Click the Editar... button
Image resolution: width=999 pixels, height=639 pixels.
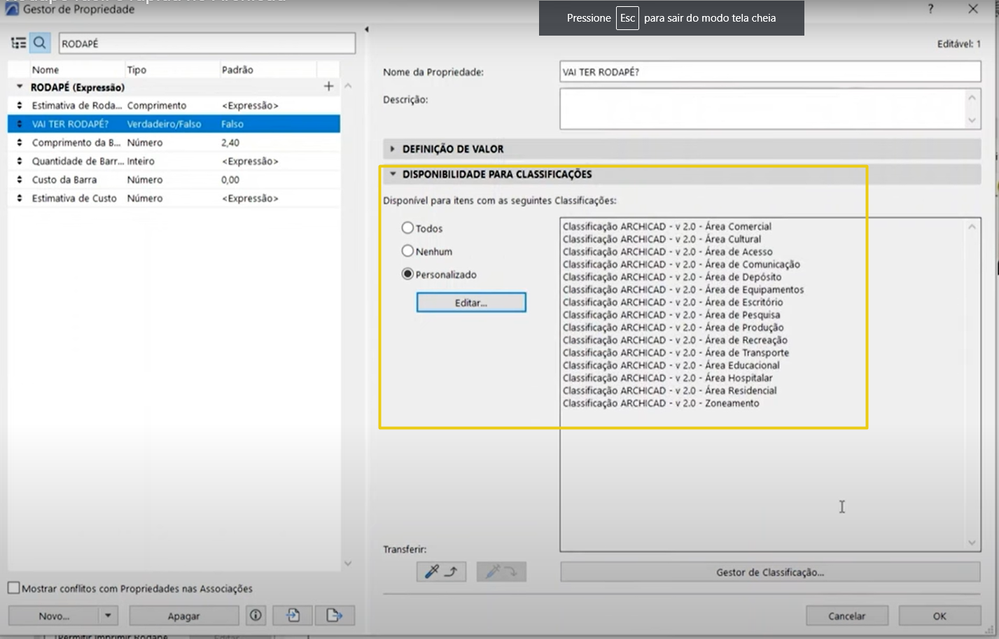[x=471, y=303]
